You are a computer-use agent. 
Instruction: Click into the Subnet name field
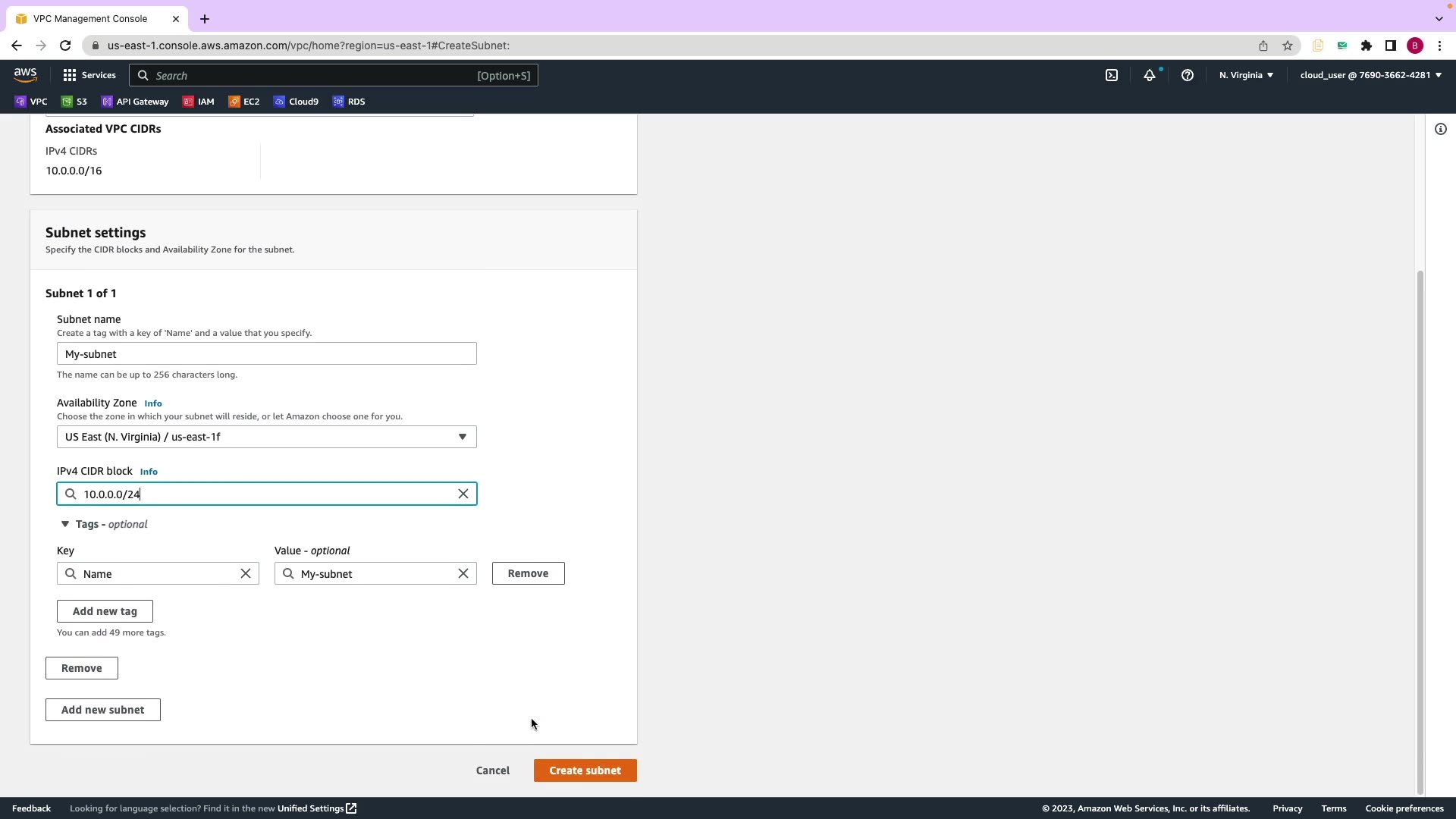[266, 354]
